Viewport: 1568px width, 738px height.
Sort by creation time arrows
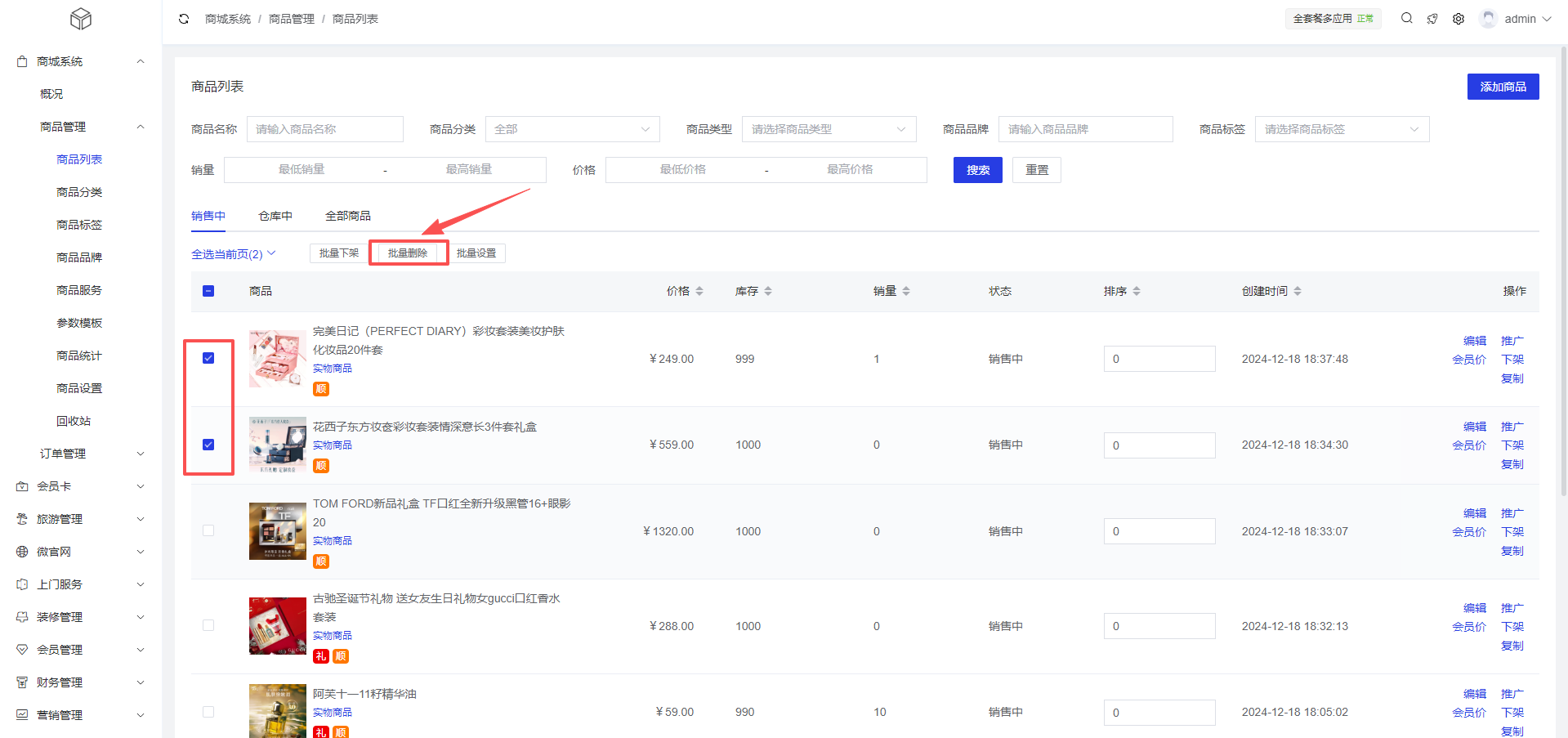(1298, 291)
